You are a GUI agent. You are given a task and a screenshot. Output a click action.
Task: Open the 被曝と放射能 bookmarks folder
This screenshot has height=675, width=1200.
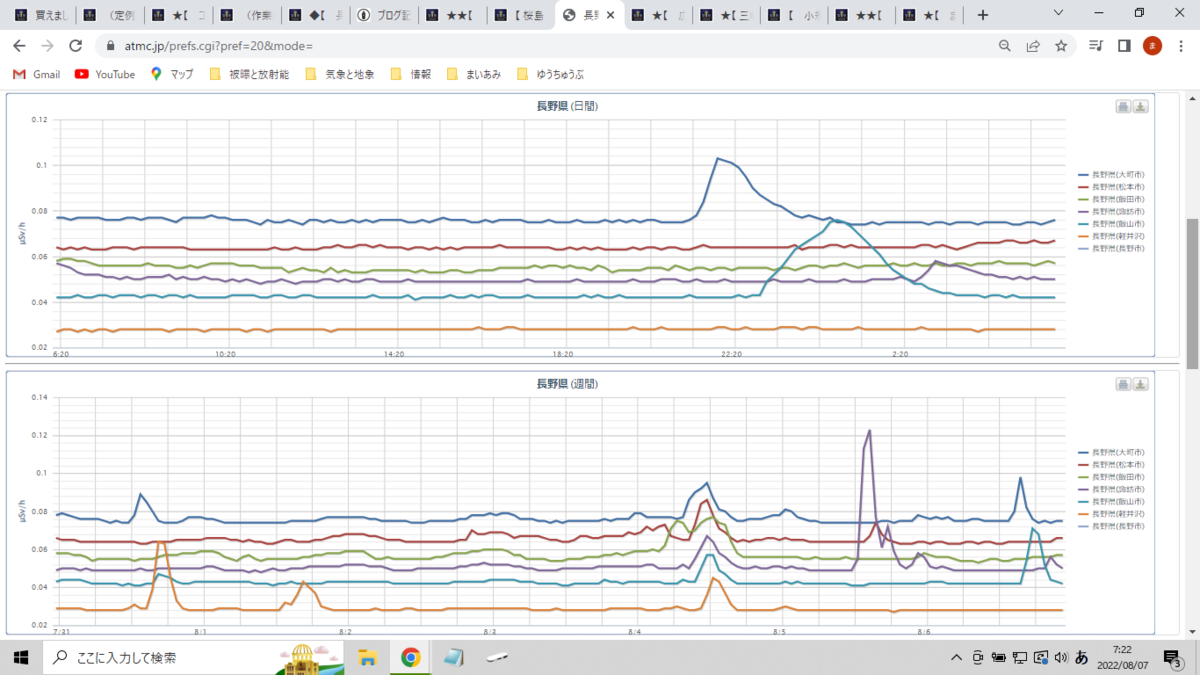point(249,74)
